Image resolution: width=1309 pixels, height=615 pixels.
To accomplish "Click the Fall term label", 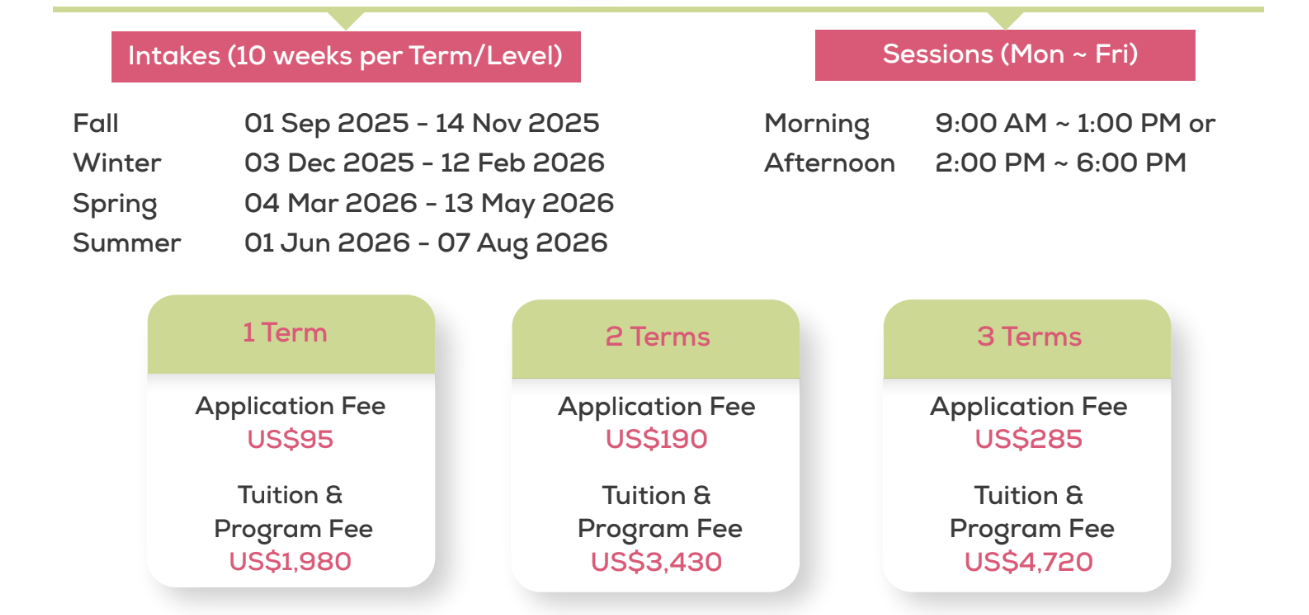I will click(x=96, y=124).
